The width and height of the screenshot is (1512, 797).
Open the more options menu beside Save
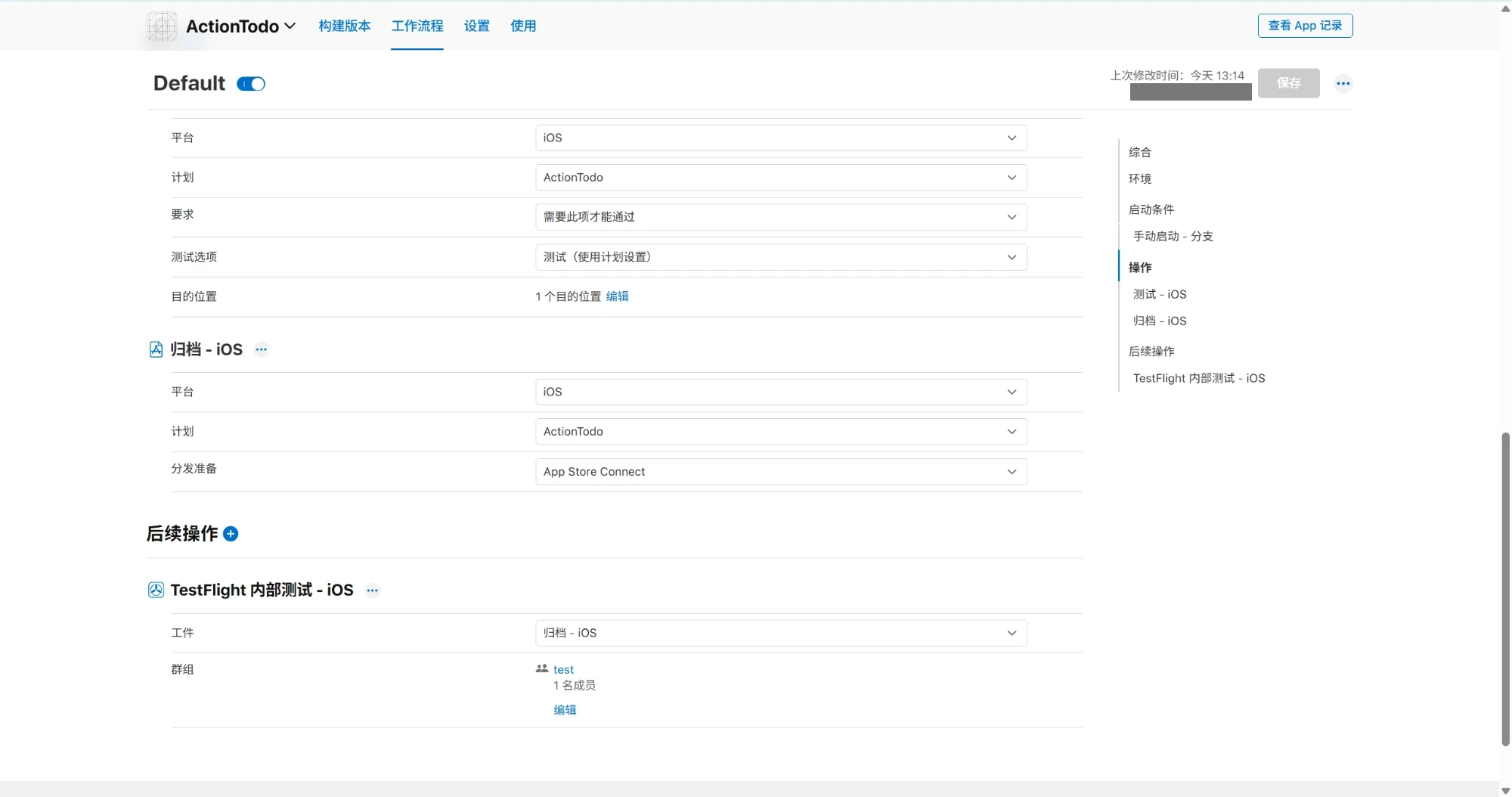(x=1343, y=83)
